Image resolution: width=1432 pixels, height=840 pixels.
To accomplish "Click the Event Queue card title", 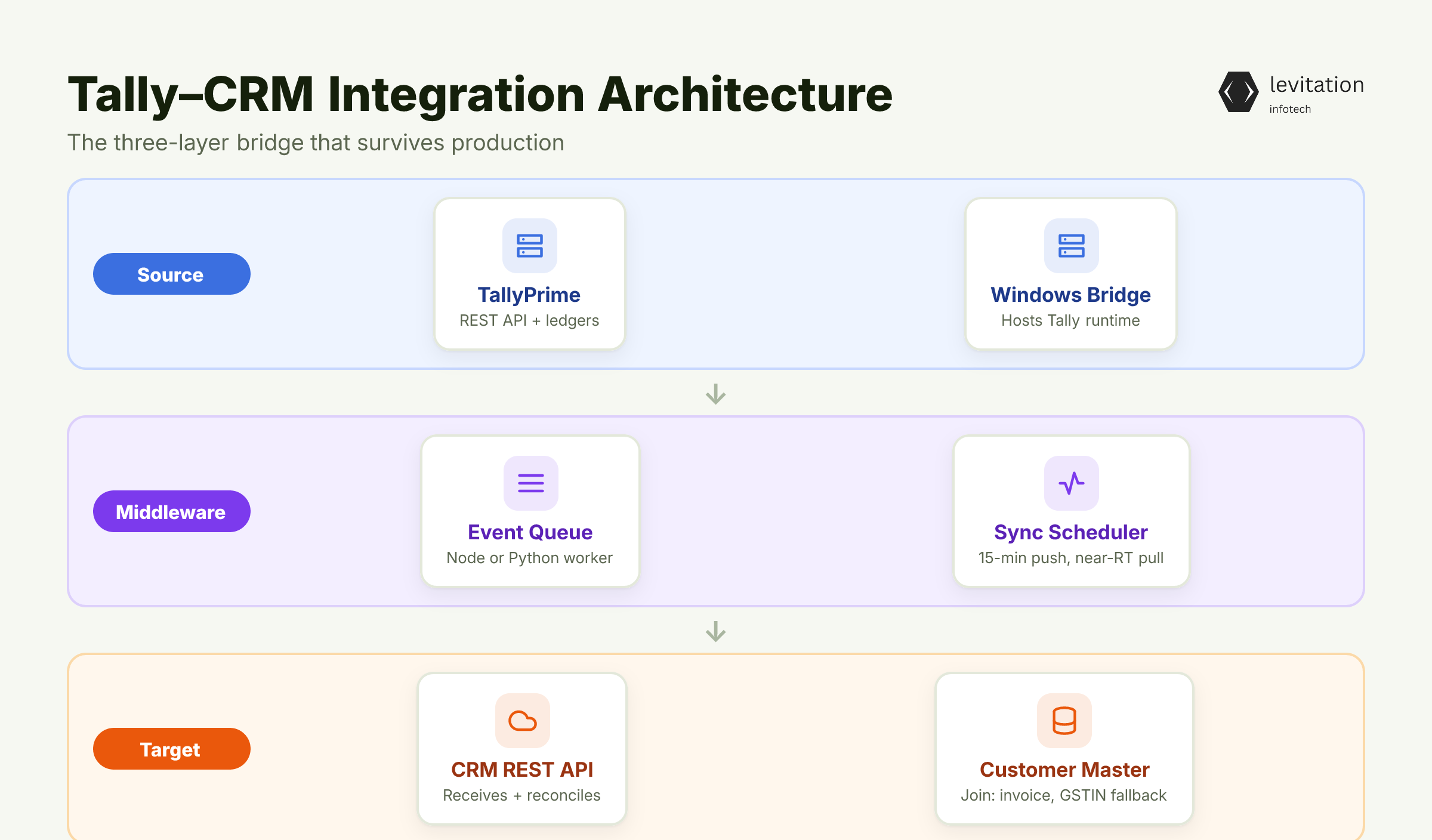I will point(530,532).
